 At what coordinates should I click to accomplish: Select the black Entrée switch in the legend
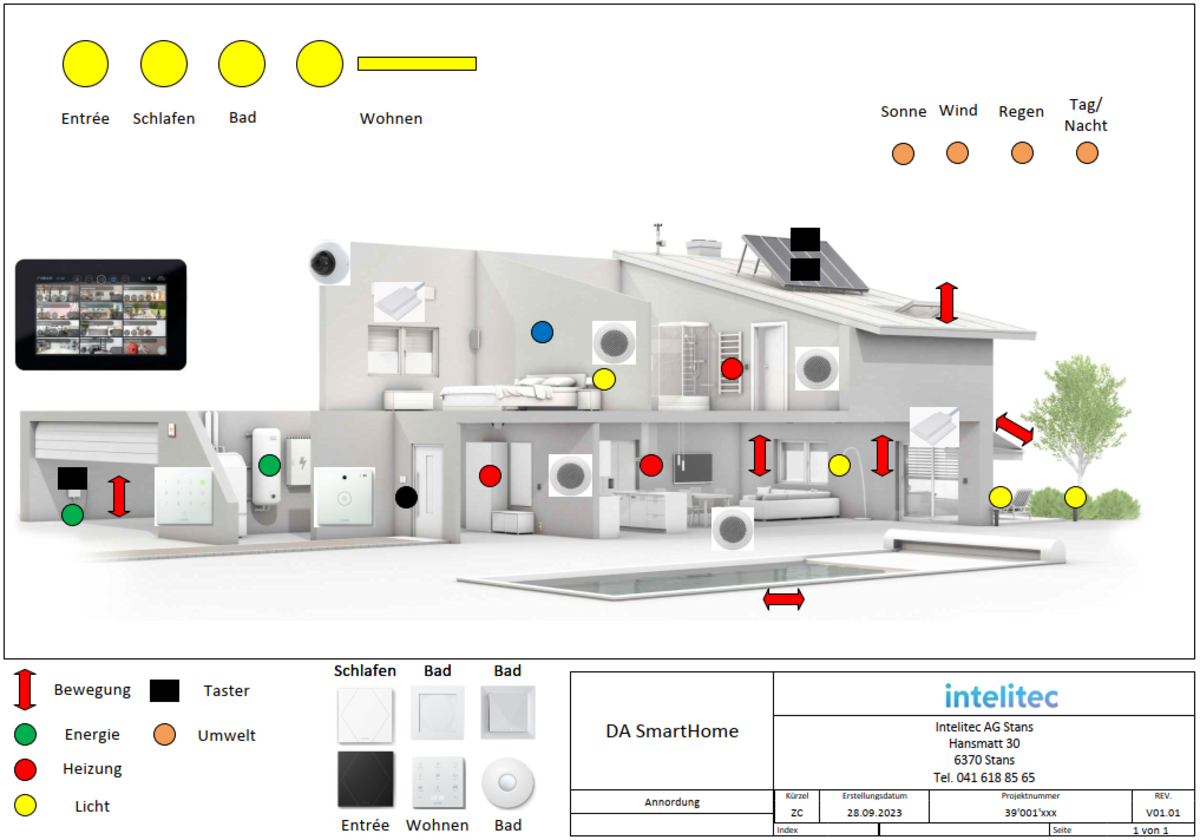click(365, 780)
